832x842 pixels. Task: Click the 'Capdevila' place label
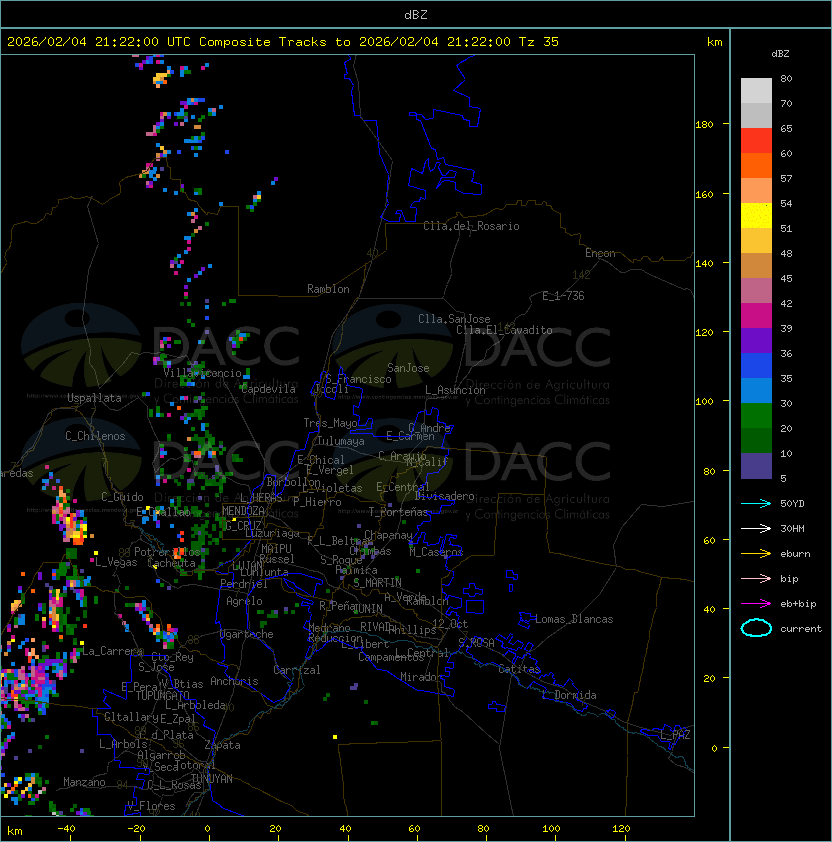[x=268, y=389]
